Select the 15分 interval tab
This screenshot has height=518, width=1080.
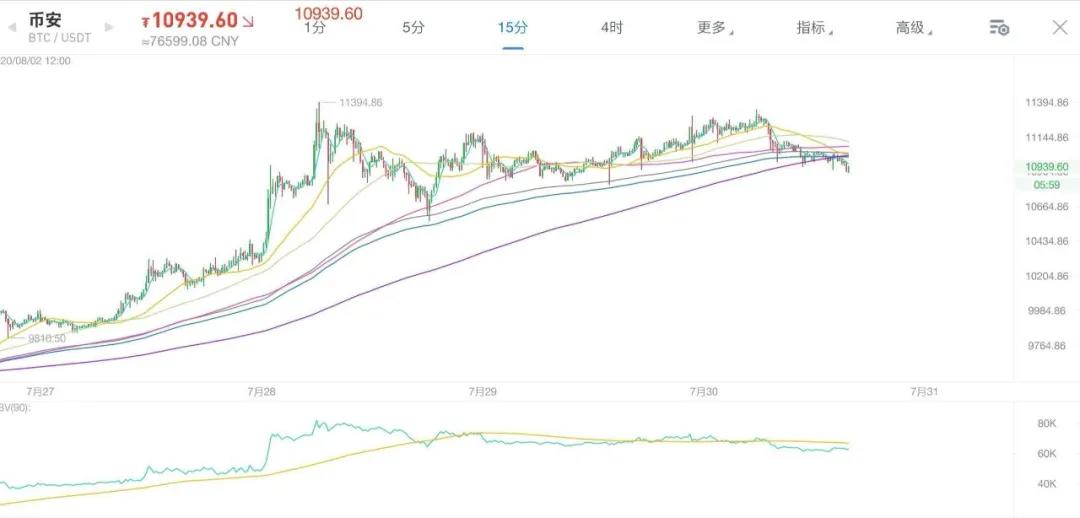(512, 28)
